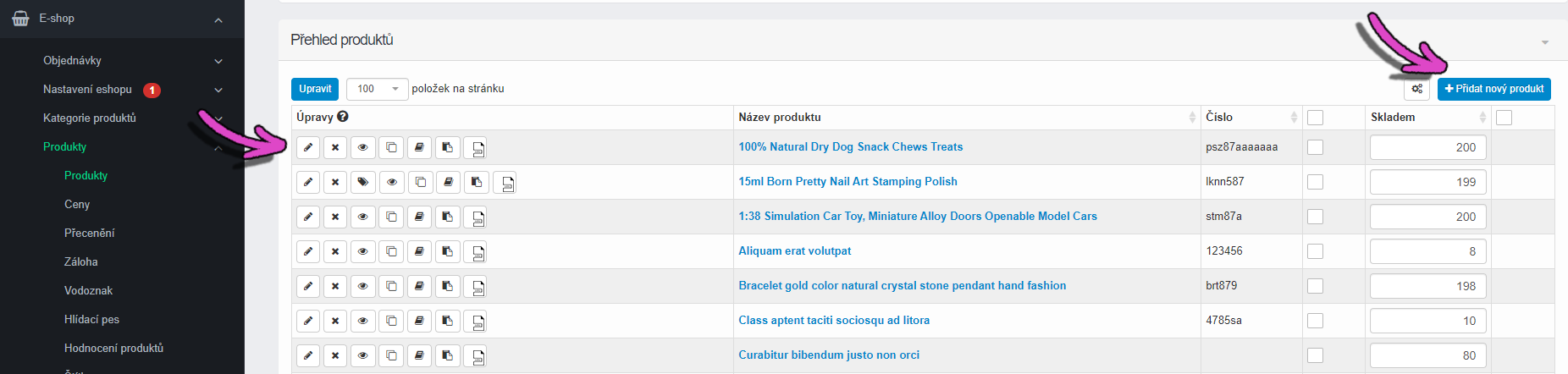Toggle select-all checkbox beside Číslo header
The height and width of the screenshot is (374, 1568).
pos(1315,118)
